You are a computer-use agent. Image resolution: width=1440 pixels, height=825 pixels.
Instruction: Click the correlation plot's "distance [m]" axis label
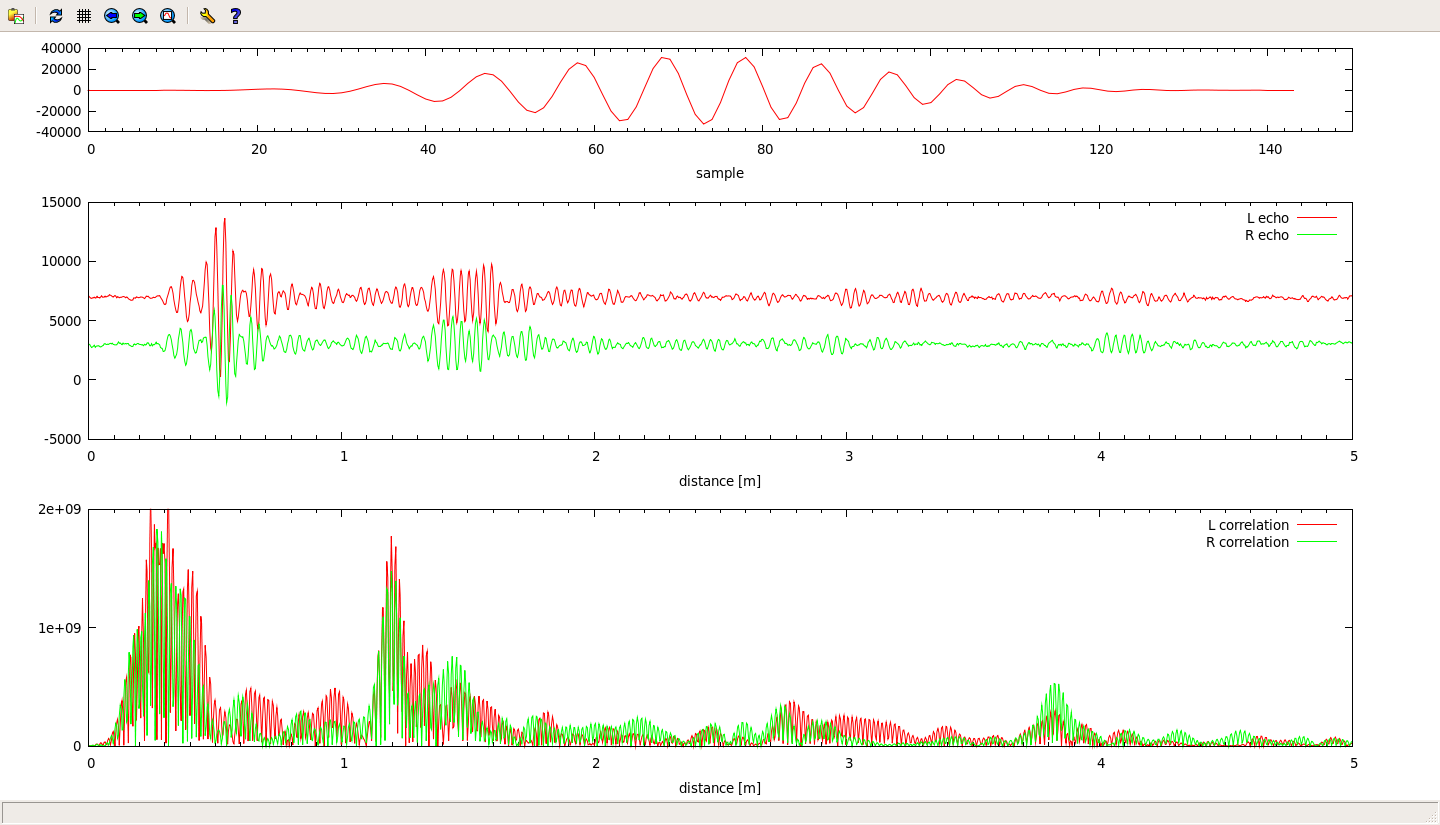pyautogui.click(x=720, y=788)
